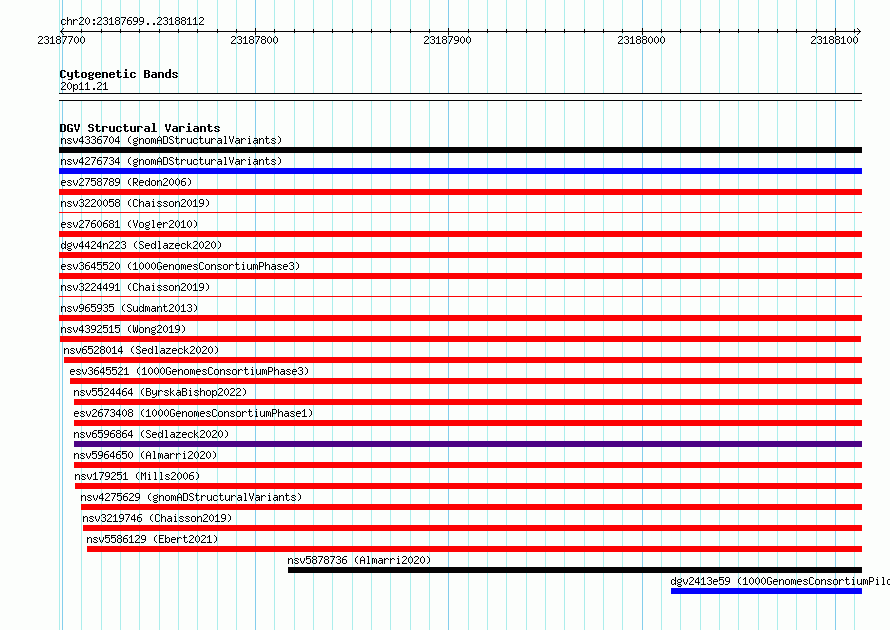Open the dgv2413e59 1000GenomesConsortium label
This screenshot has width=890, height=630.
point(780,581)
